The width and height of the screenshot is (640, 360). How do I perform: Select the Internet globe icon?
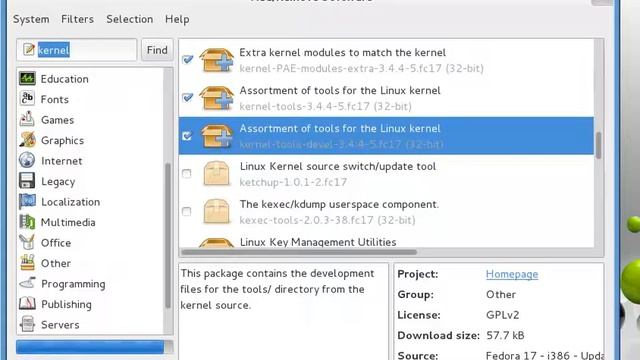tap(27, 160)
